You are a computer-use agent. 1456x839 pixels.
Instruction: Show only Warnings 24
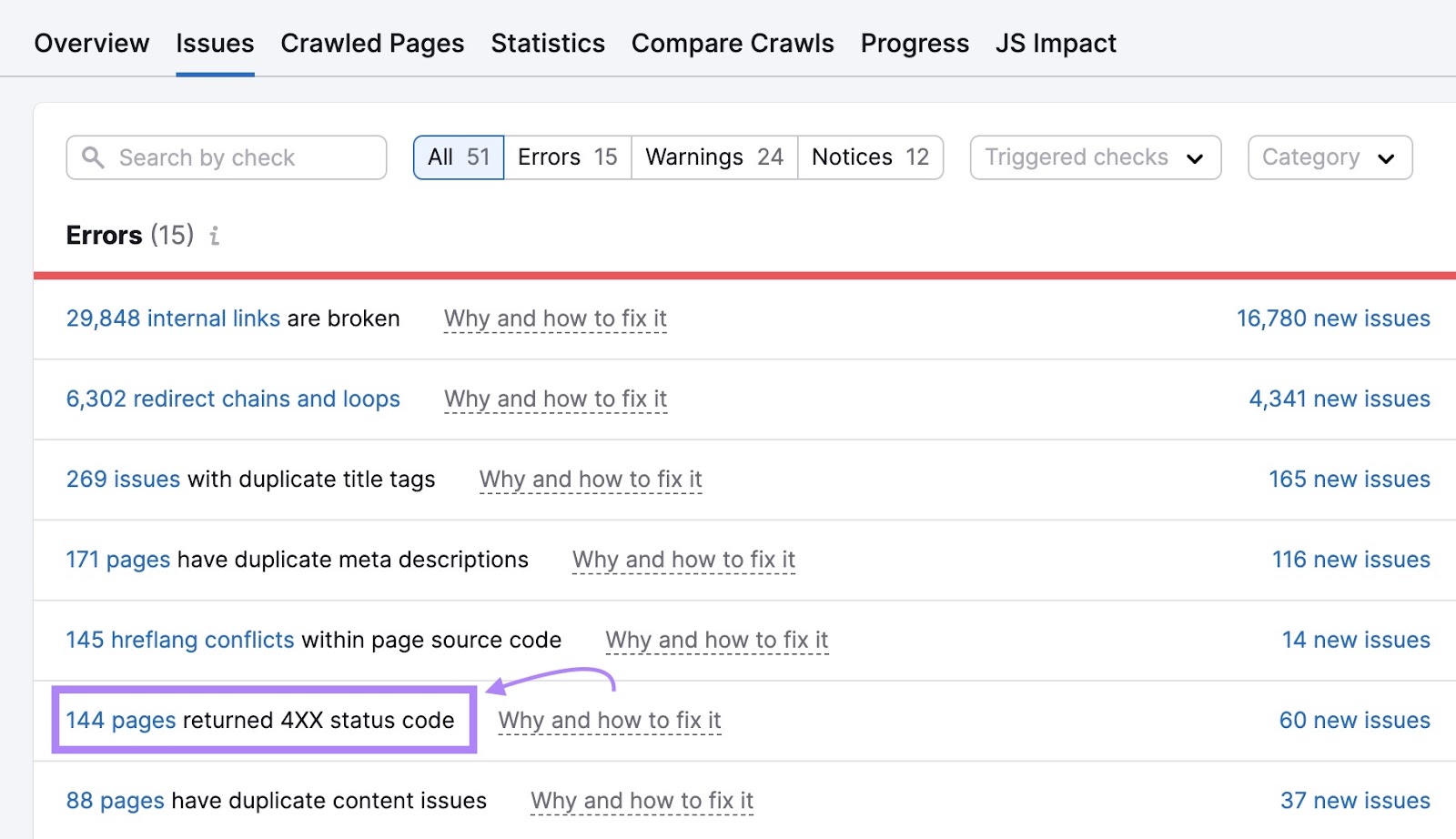(714, 157)
